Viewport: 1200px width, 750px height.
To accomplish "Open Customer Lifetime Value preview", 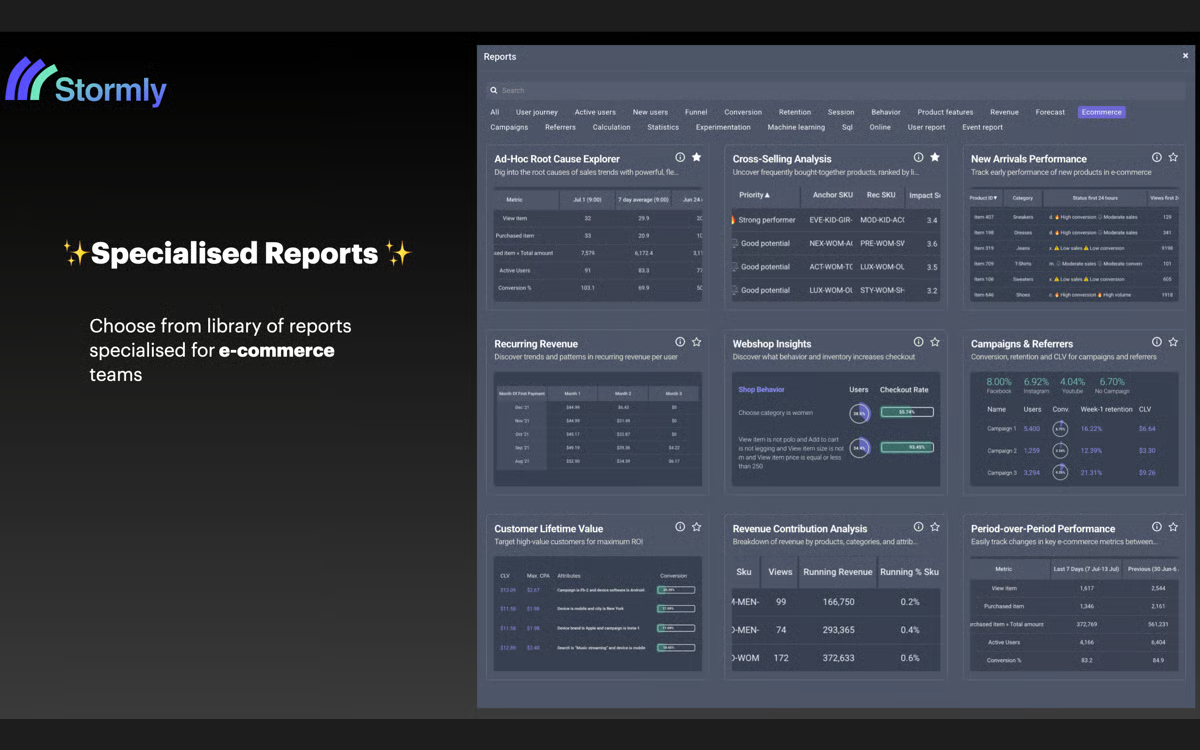I will (x=598, y=614).
